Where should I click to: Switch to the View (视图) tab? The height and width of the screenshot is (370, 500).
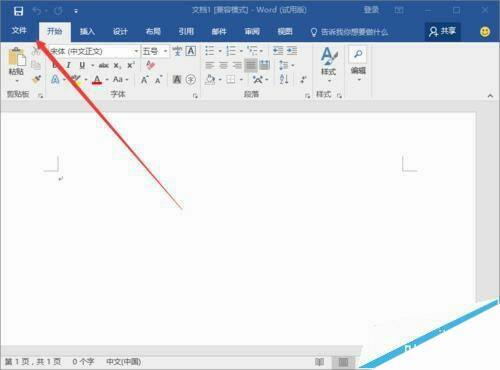coord(285,32)
